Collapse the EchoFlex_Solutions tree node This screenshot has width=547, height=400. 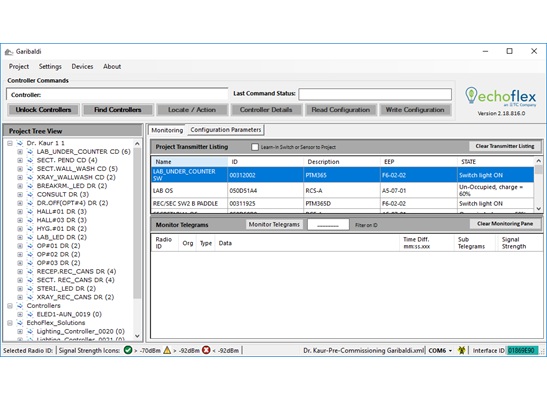click(x=10, y=323)
